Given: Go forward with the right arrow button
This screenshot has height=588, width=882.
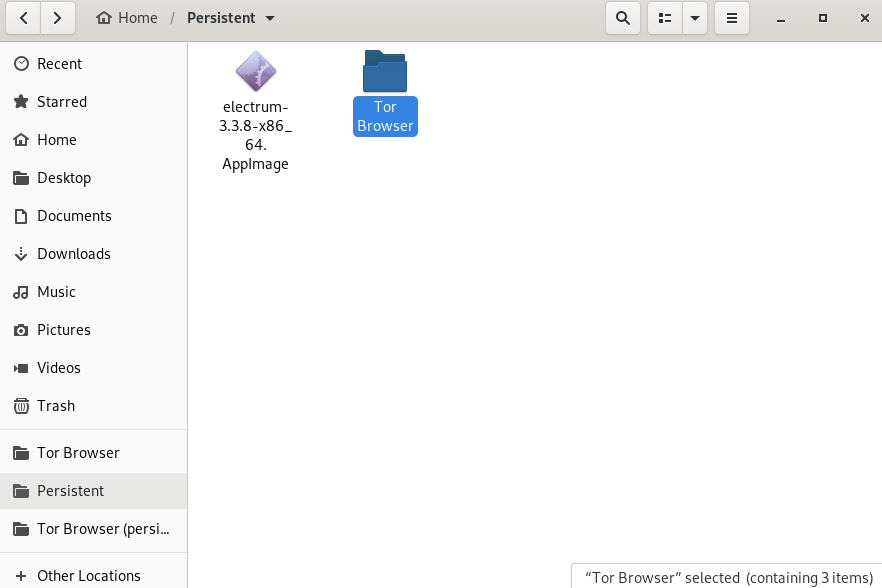Looking at the screenshot, I should pyautogui.click(x=57, y=18).
